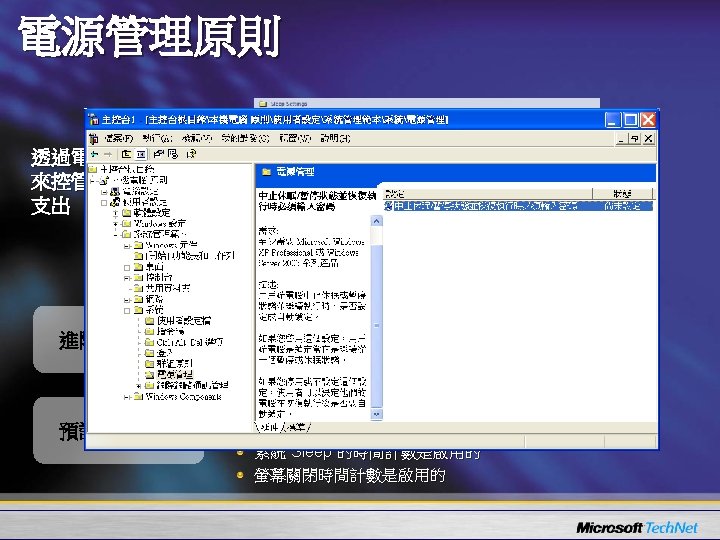Image resolution: width=720 pixels, height=540 pixels.
Task: Expand the Windows 元件 folder
Action: pos(127,245)
